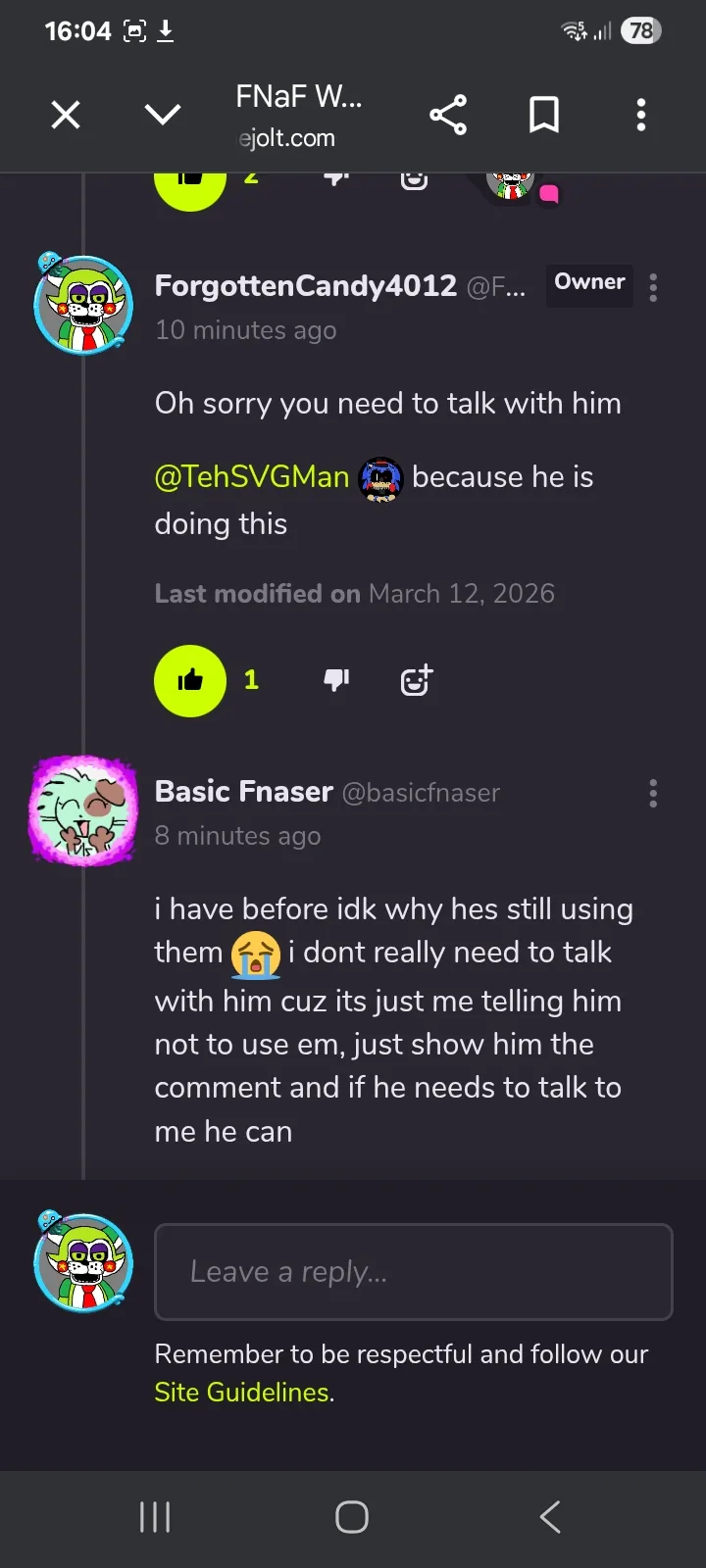View Basic Fnaser's profile avatar
Image resolution: width=706 pixels, height=1568 pixels.
click(82, 810)
